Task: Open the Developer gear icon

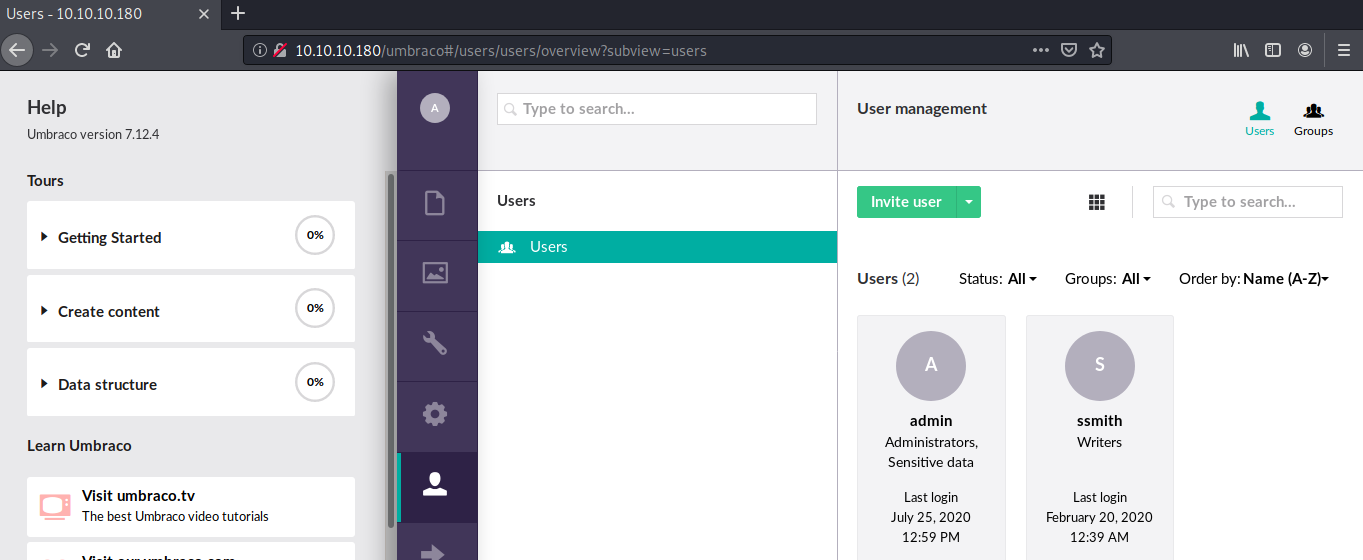Action: coord(435,414)
